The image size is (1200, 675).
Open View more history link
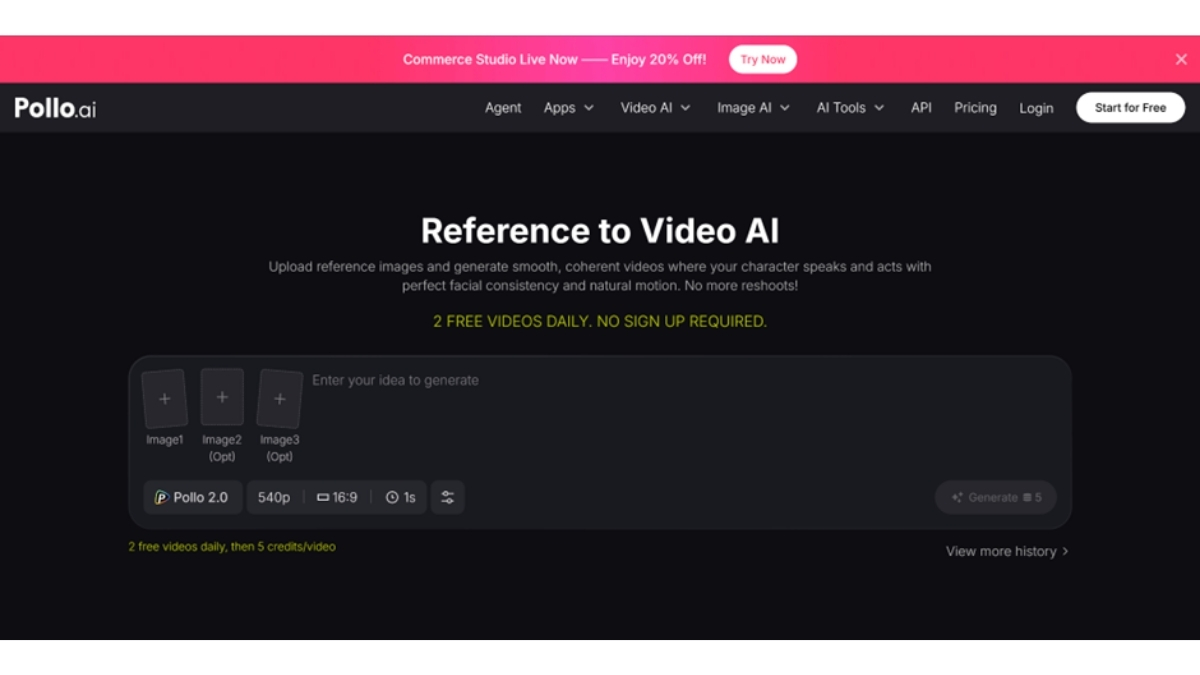(1007, 551)
